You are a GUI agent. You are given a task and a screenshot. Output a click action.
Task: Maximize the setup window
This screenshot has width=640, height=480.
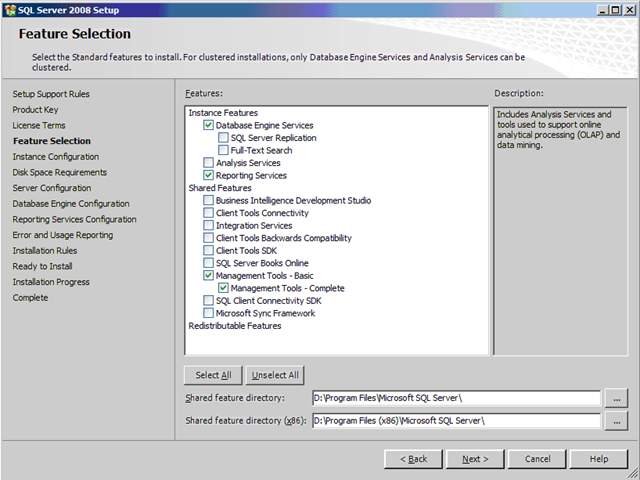tap(616, 10)
